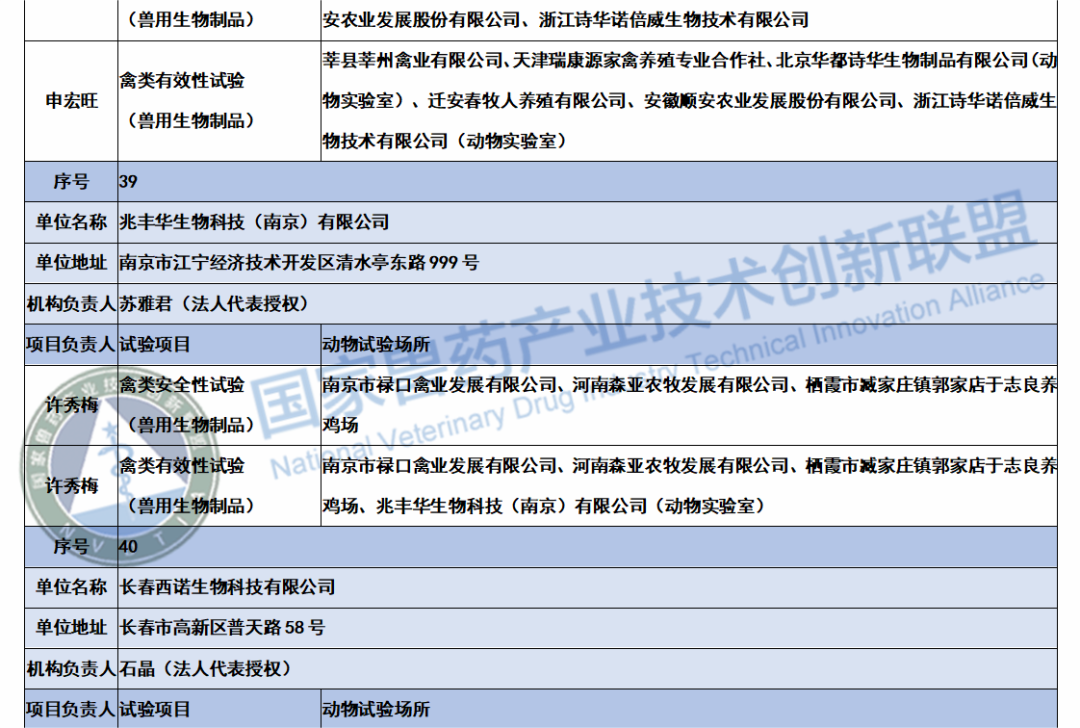
Task: Click 许秀梅 in the 禽类有效性试验 row
Action: point(72,486)
